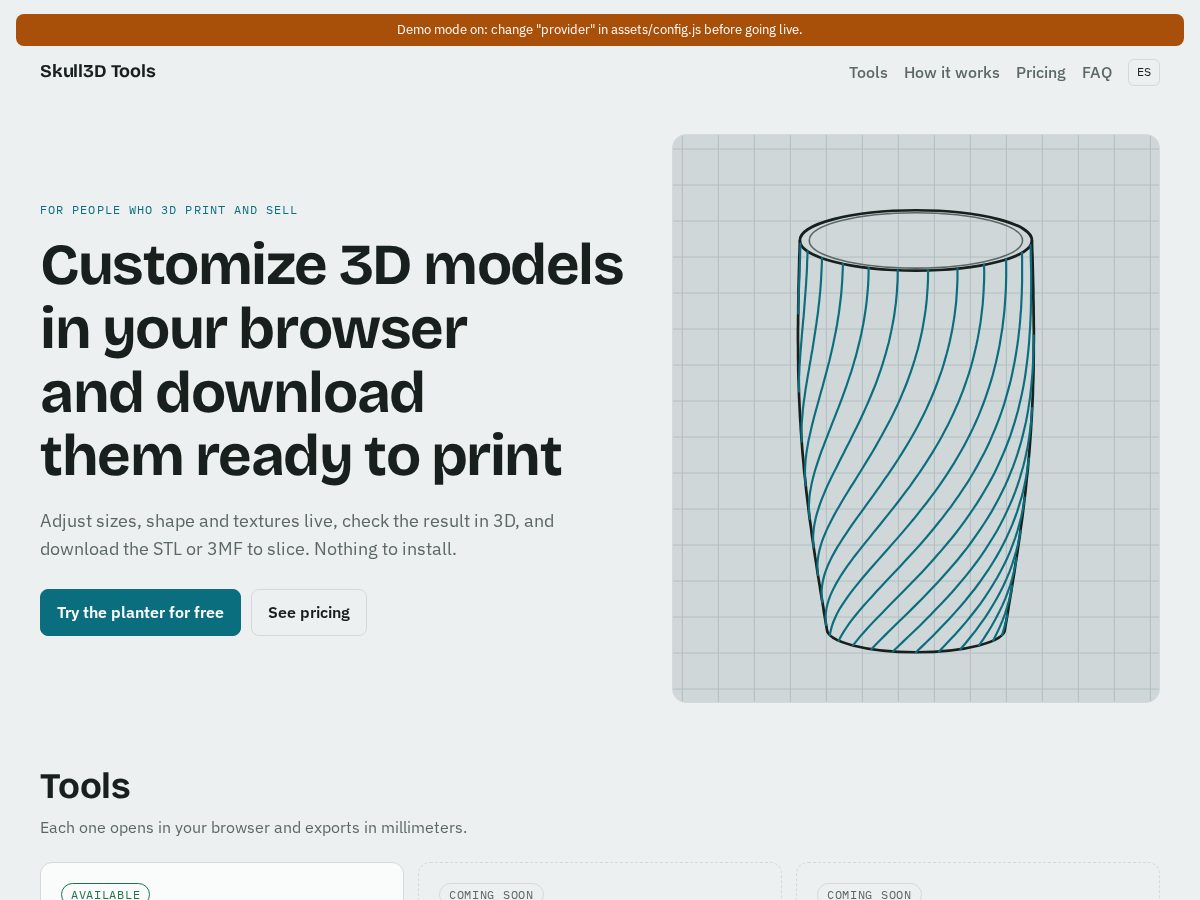The height and width of the screenshot is (900, 1200).
Task: Click the See pricing button
Action: tap(309, 612)
